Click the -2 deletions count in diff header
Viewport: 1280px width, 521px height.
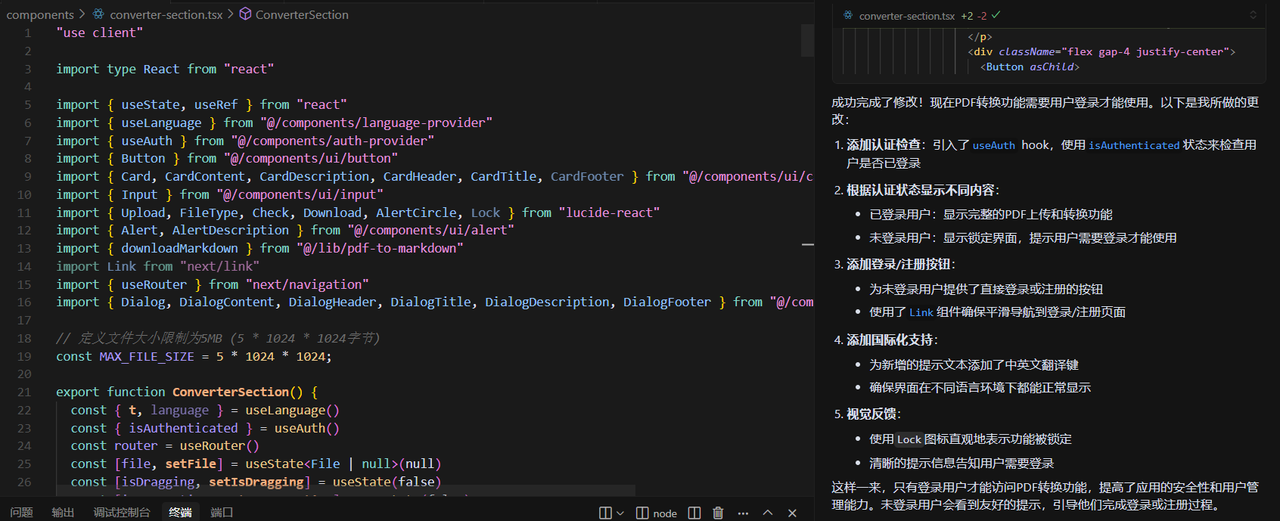tap(982, 16)
